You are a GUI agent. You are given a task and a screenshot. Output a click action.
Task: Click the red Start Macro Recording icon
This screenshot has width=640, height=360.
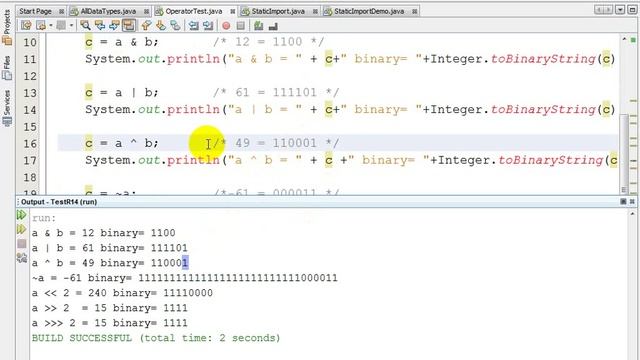226,26
